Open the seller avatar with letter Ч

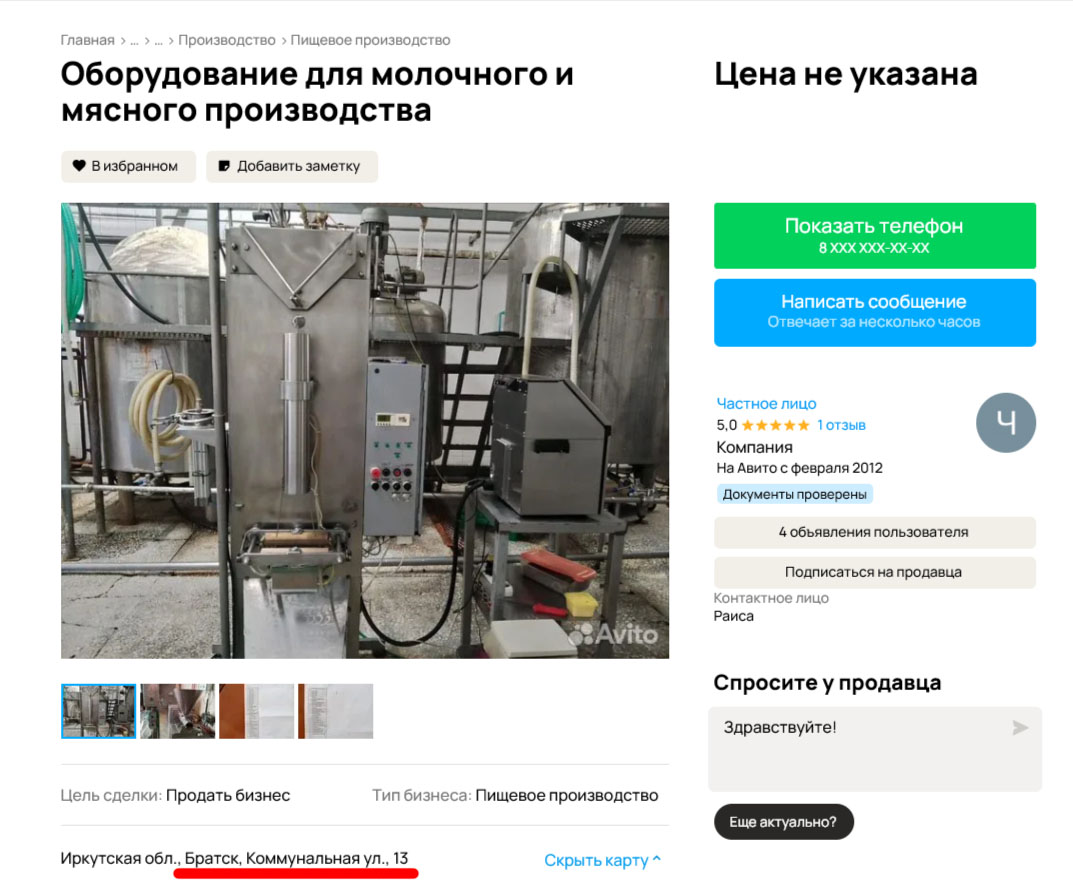click(1005, 423)
